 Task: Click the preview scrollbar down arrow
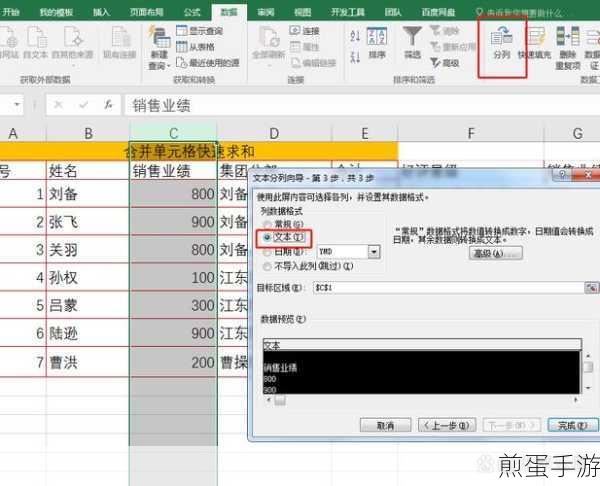point(588,388)
